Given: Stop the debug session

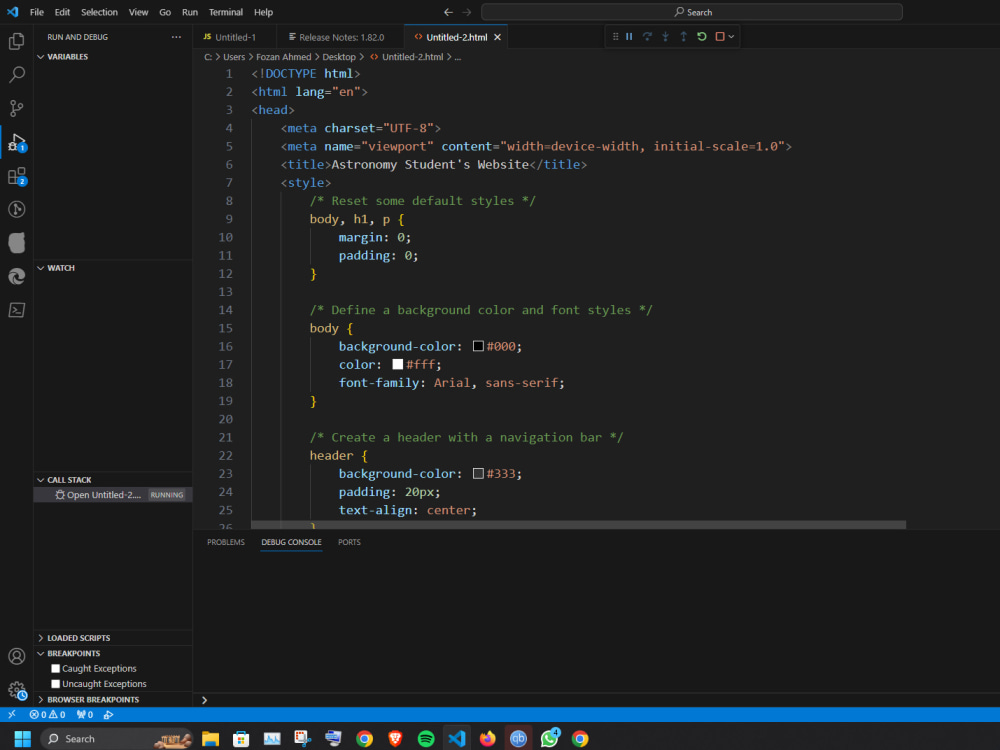Looking at the screenshot, I should coord(719,36).
